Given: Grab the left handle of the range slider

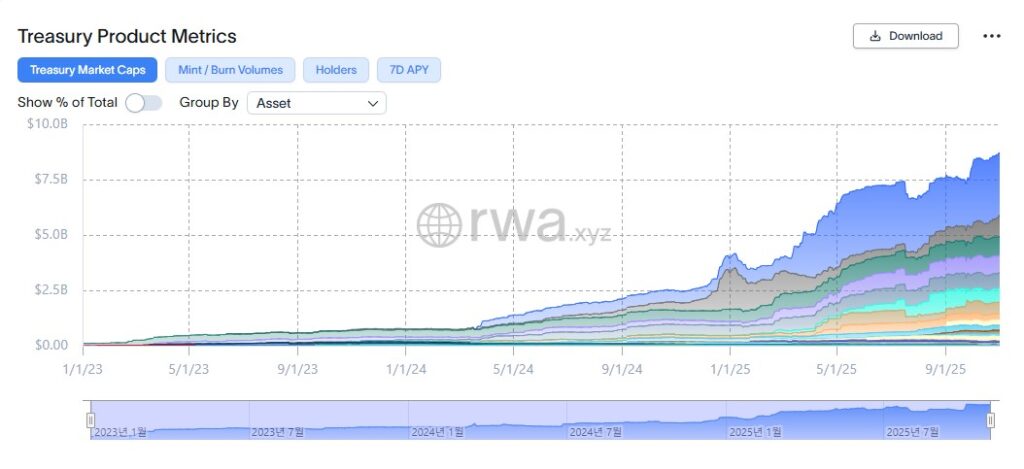Looking at the screenshot, I should [90, 420].
